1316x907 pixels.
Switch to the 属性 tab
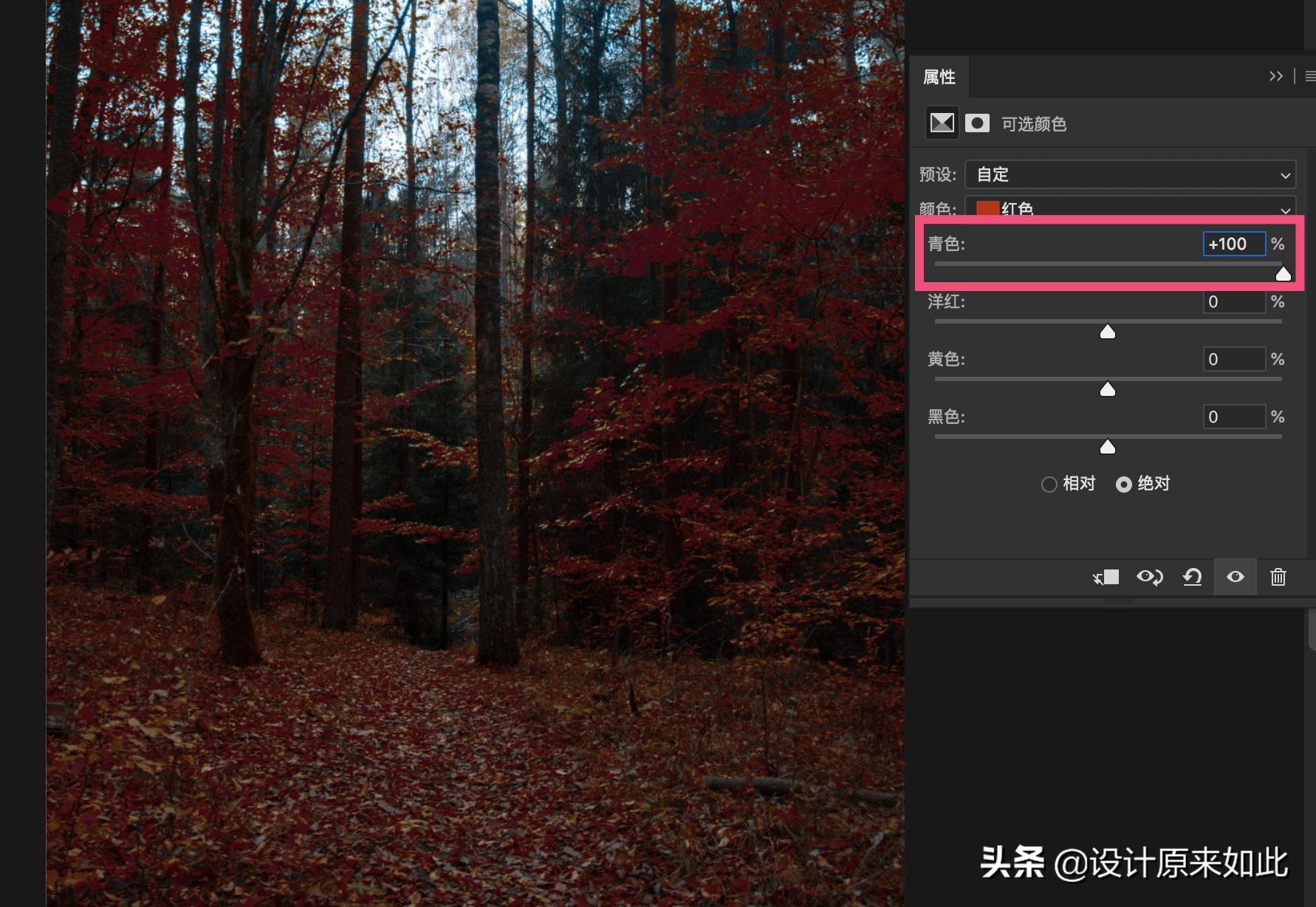click(939, 77)
